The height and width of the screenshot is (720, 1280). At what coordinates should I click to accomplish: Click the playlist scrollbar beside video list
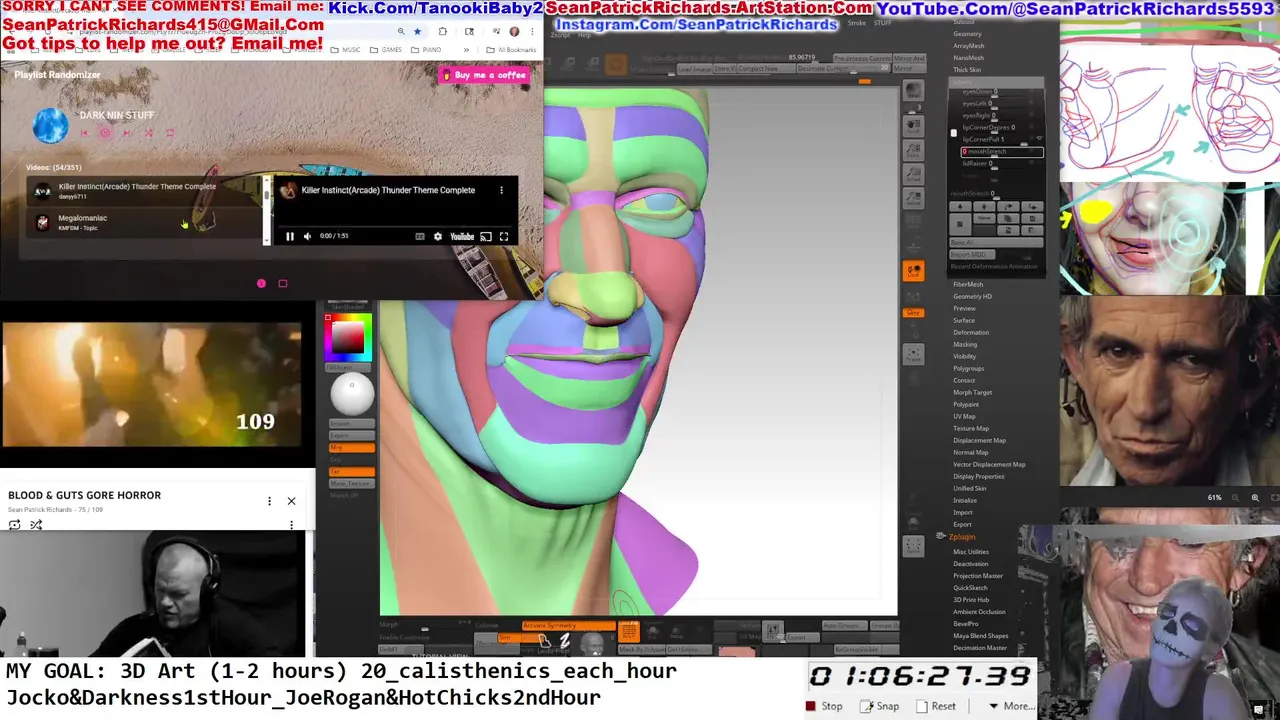(266, 210)
